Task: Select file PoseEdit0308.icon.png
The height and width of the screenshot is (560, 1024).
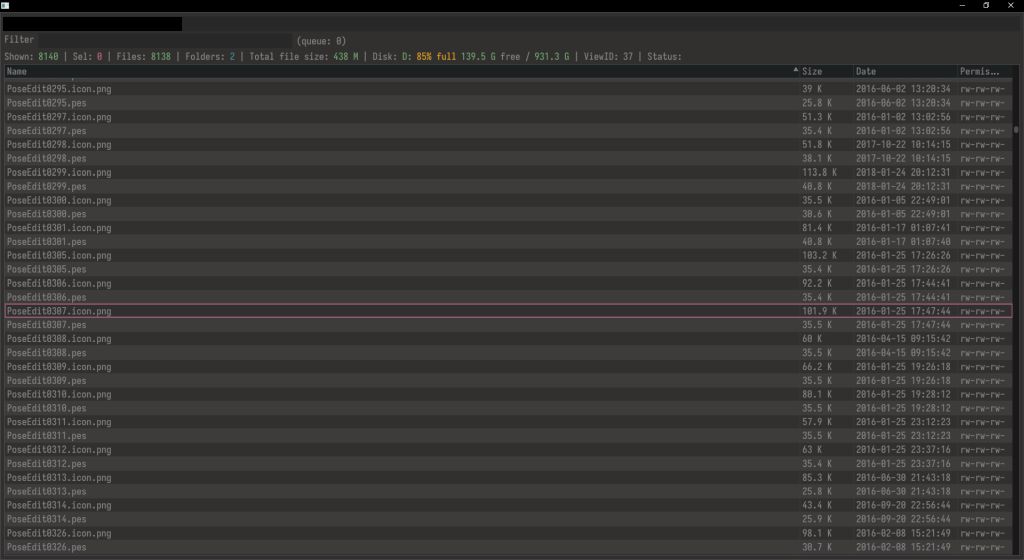Action: [508, 339]
